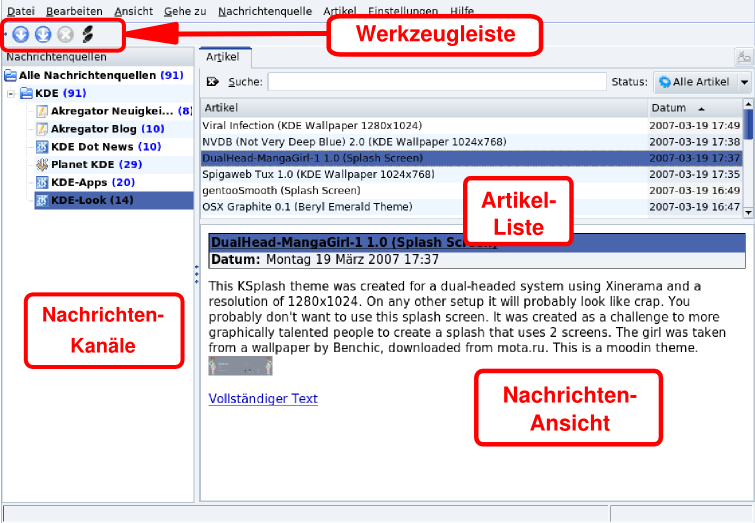Viewport: 755px width, 523px height.
Task: Open the Status filter dropdown showing Alle Artikel
Action: tap(703, 82)
